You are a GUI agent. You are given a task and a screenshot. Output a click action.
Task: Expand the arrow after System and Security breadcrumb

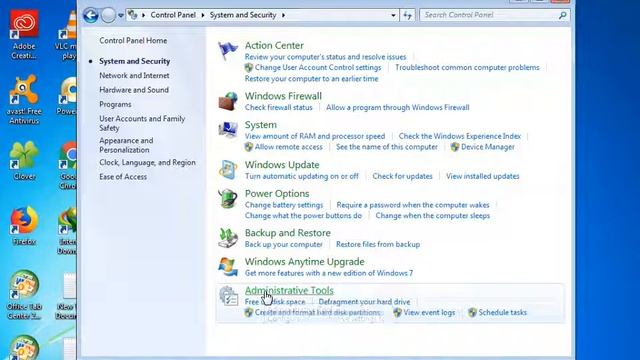(283, 15)
